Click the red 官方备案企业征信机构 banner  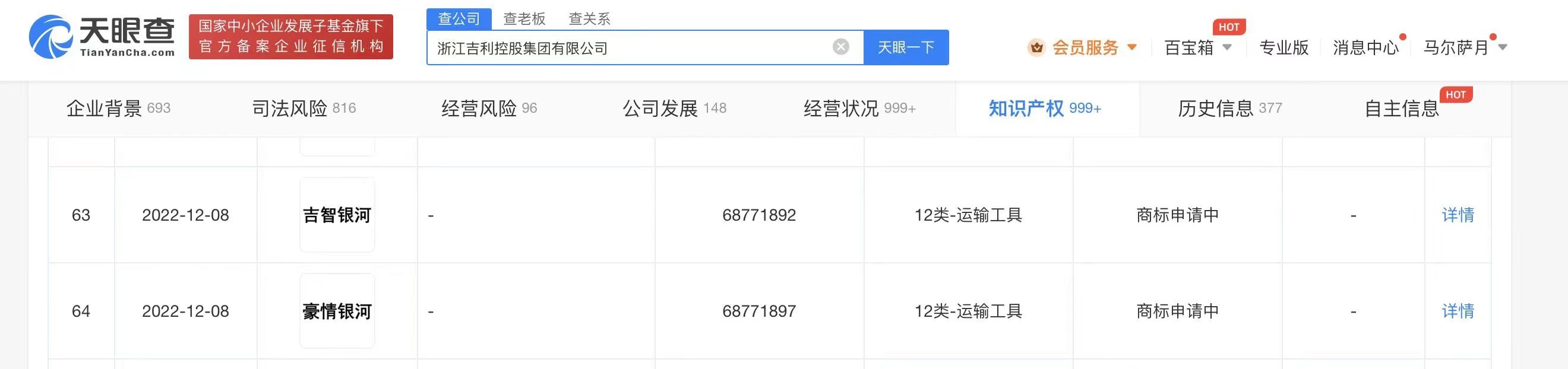(291, 36)
